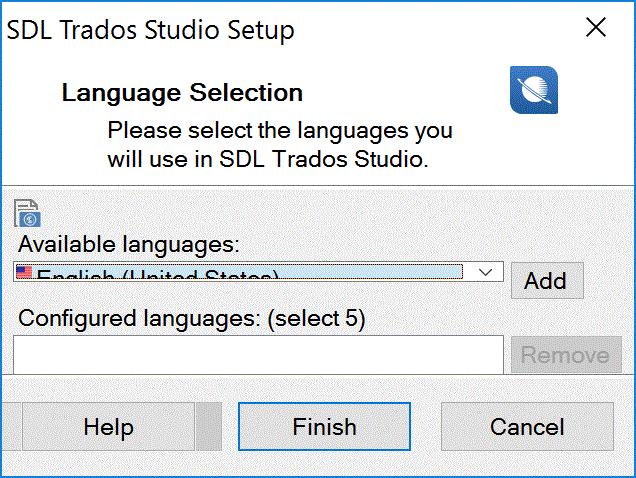Image resolution: width=636 pixels, height=478 pixels.
Task: Close the SDL Trados Studio Setup dialog
Action: tap(596, 27)
